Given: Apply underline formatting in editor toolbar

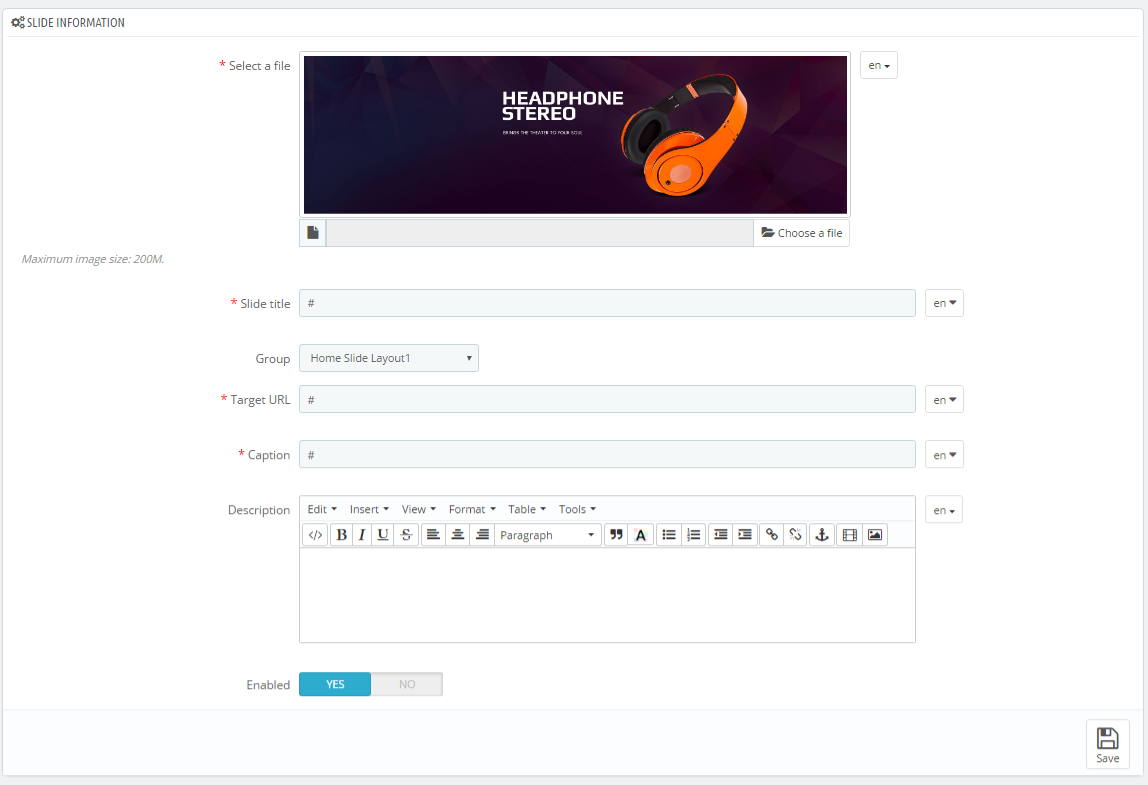Looking at the screenshot, I should tap(383, 535).
